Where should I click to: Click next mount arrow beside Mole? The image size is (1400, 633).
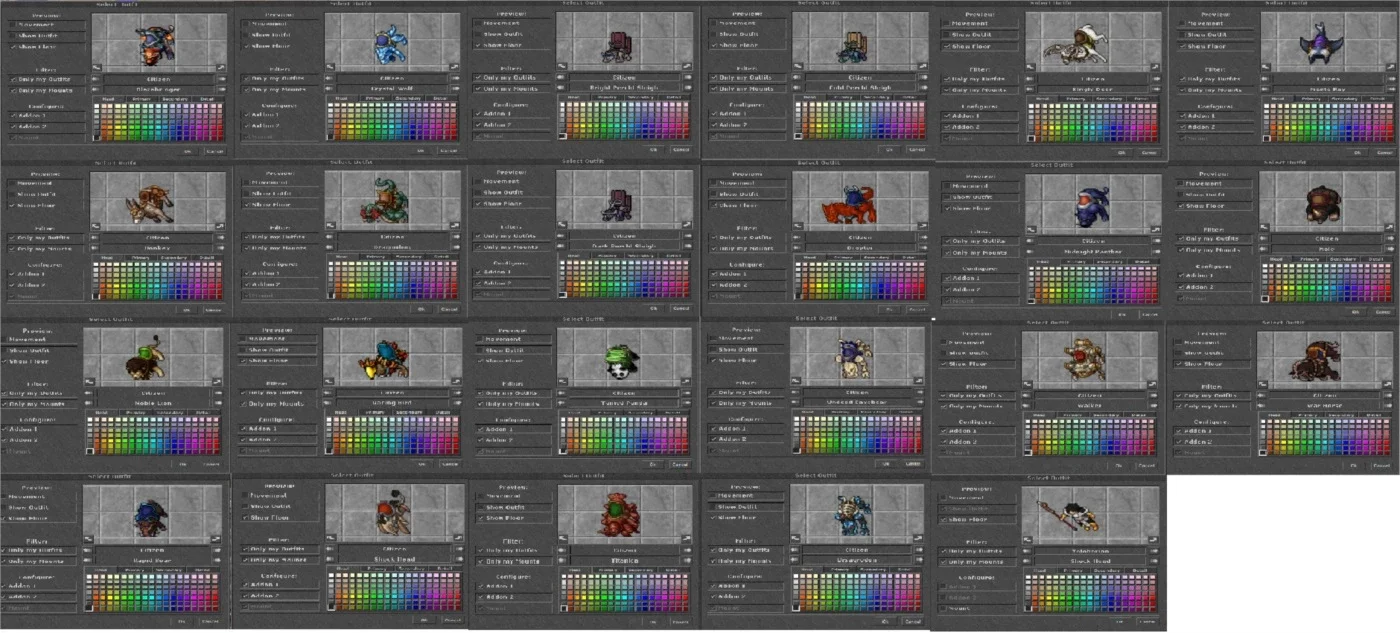1390,249
